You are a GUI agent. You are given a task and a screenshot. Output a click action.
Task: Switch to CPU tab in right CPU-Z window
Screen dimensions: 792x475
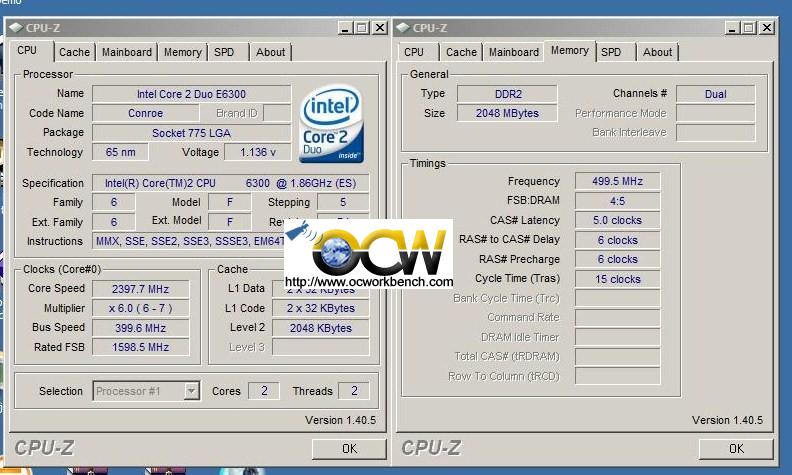414,52
